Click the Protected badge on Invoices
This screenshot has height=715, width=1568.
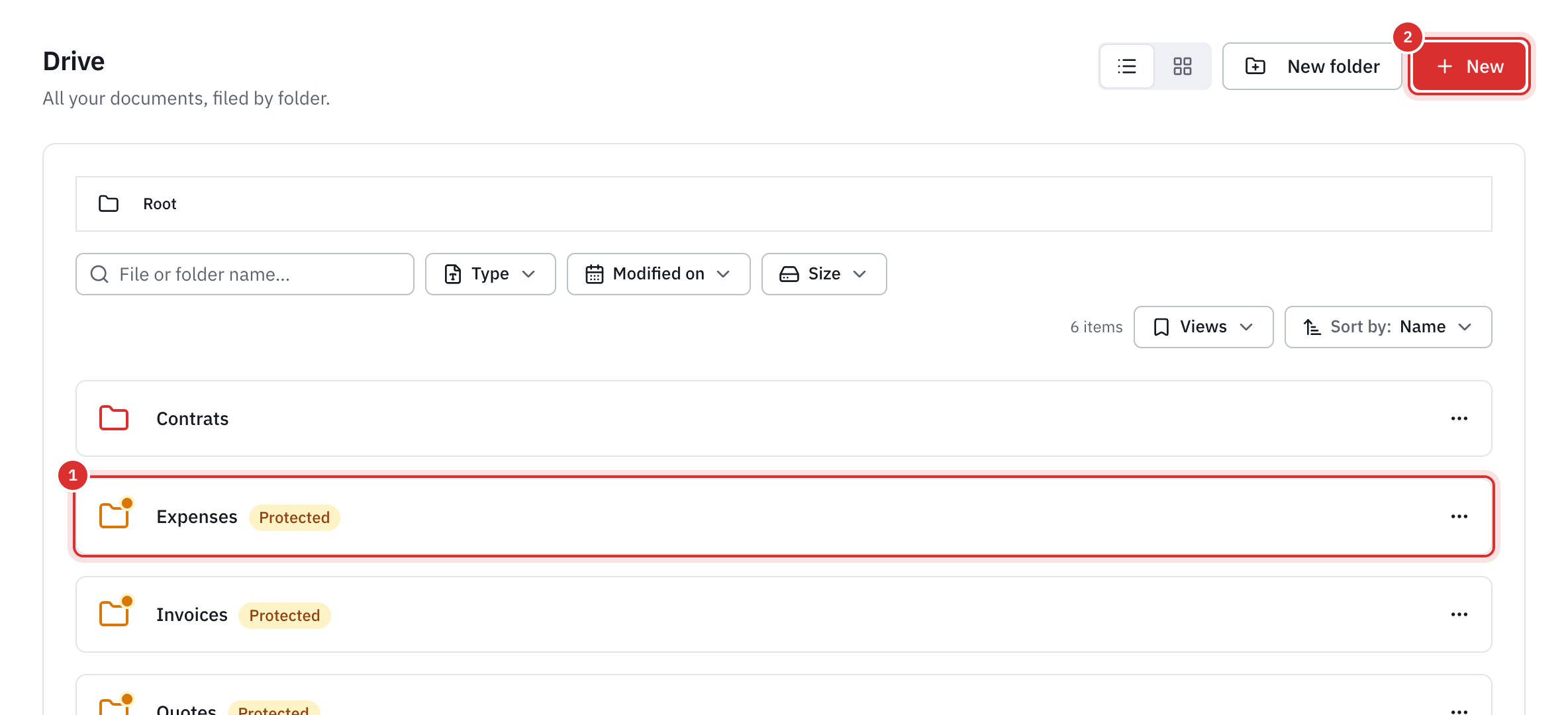(285, 615)
